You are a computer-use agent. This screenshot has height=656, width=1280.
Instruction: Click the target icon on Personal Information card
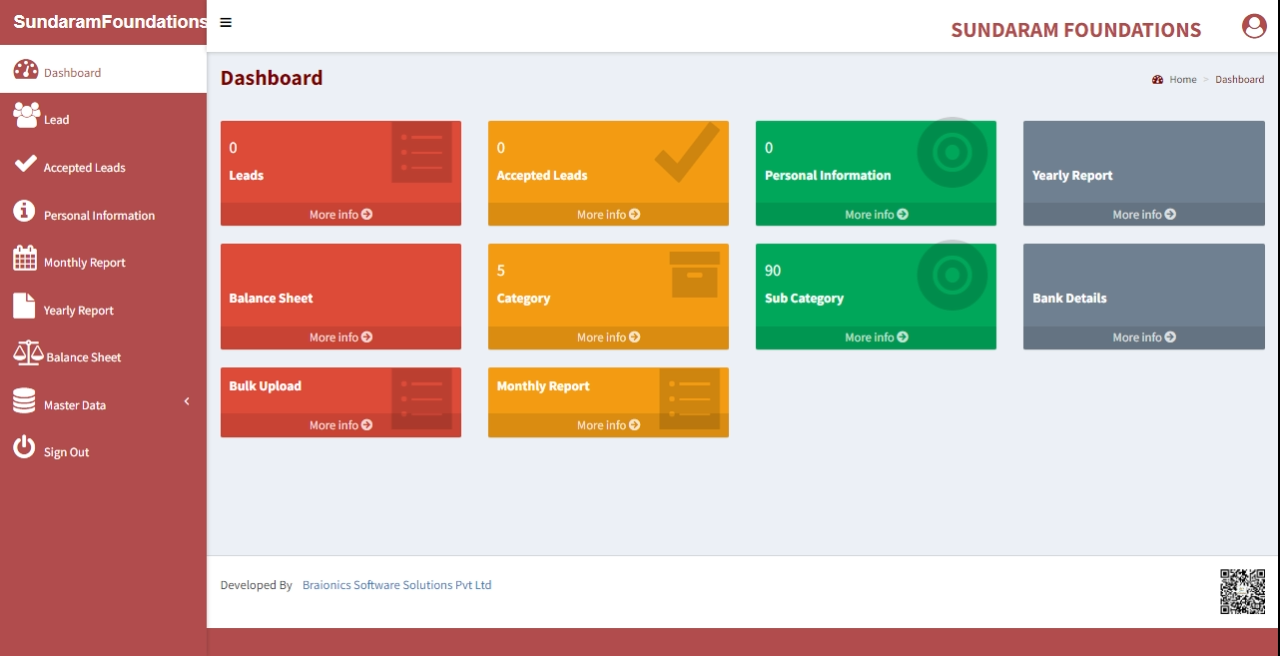[x=952, y=152]
